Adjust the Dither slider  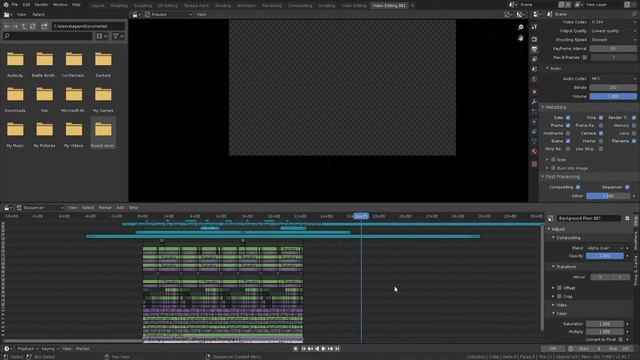point(608,196)
